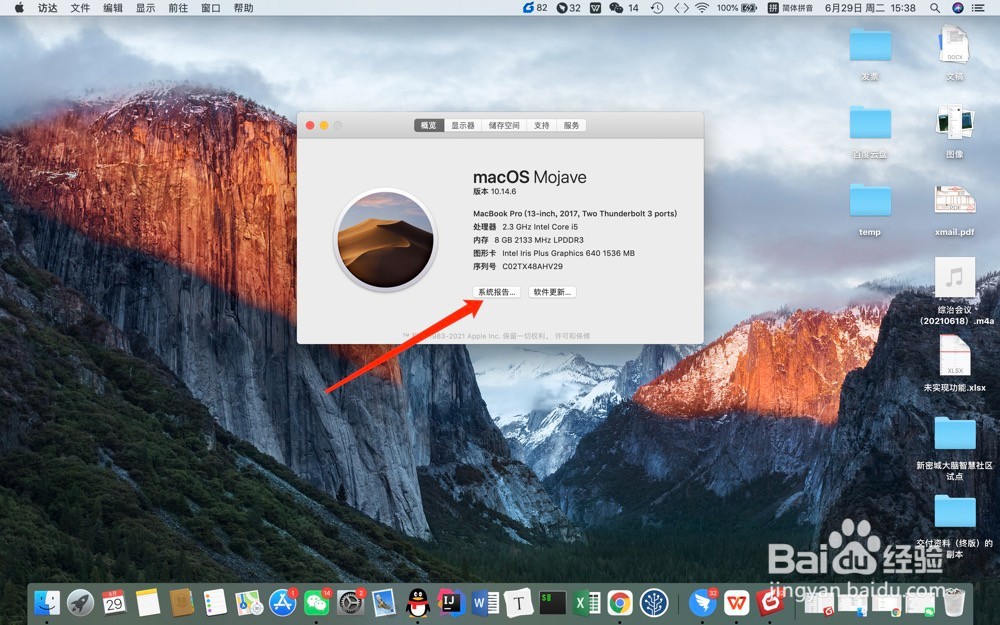Image resolution: width=1000 pixels, height=625 pixels.
Task: Open the Reminders app in dock
Action: [216, 603]
